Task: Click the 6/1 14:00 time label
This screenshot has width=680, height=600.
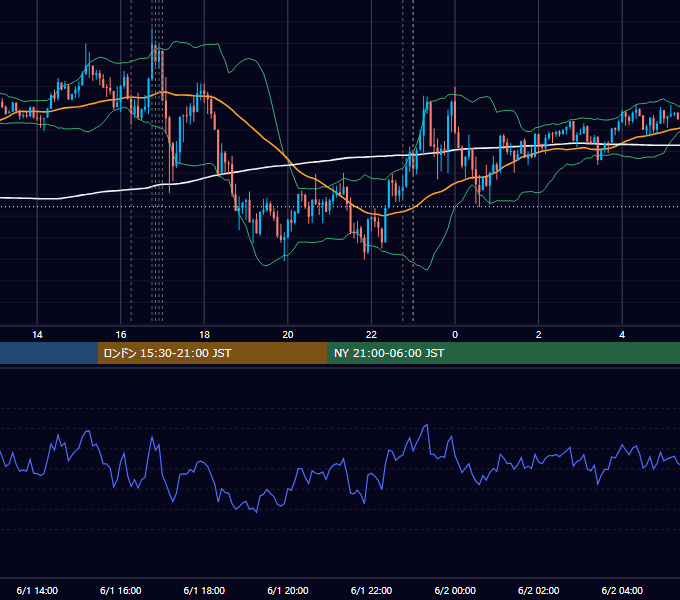Action: coord(37,590)
